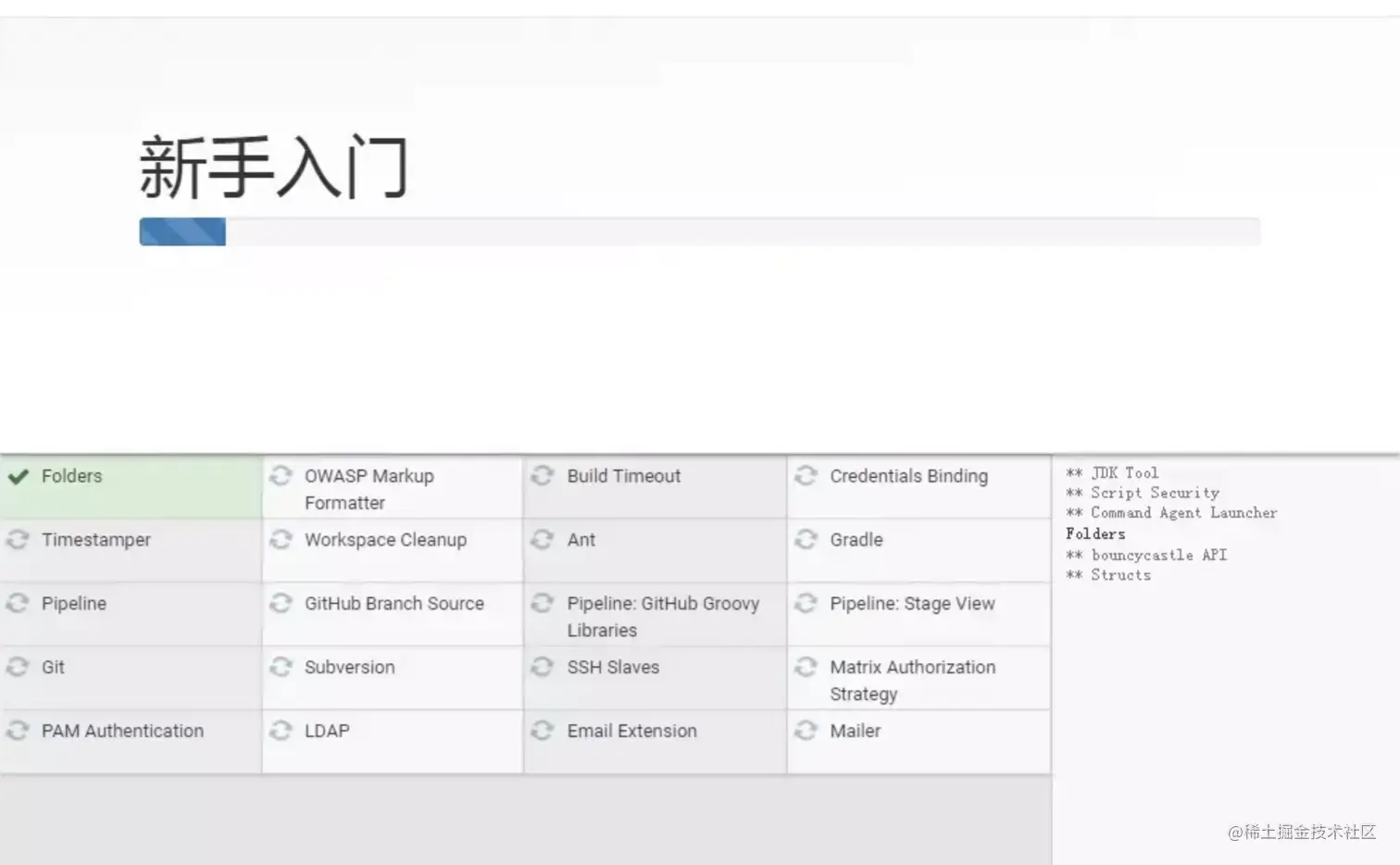Click the sync icon beside Matrix Authorization Strategy
Viewport: 1400px width, 865px height.
pos(806,668)
